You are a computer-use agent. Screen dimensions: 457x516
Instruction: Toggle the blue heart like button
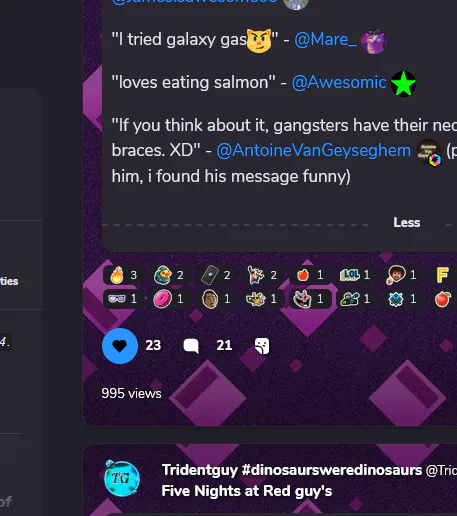120,346
